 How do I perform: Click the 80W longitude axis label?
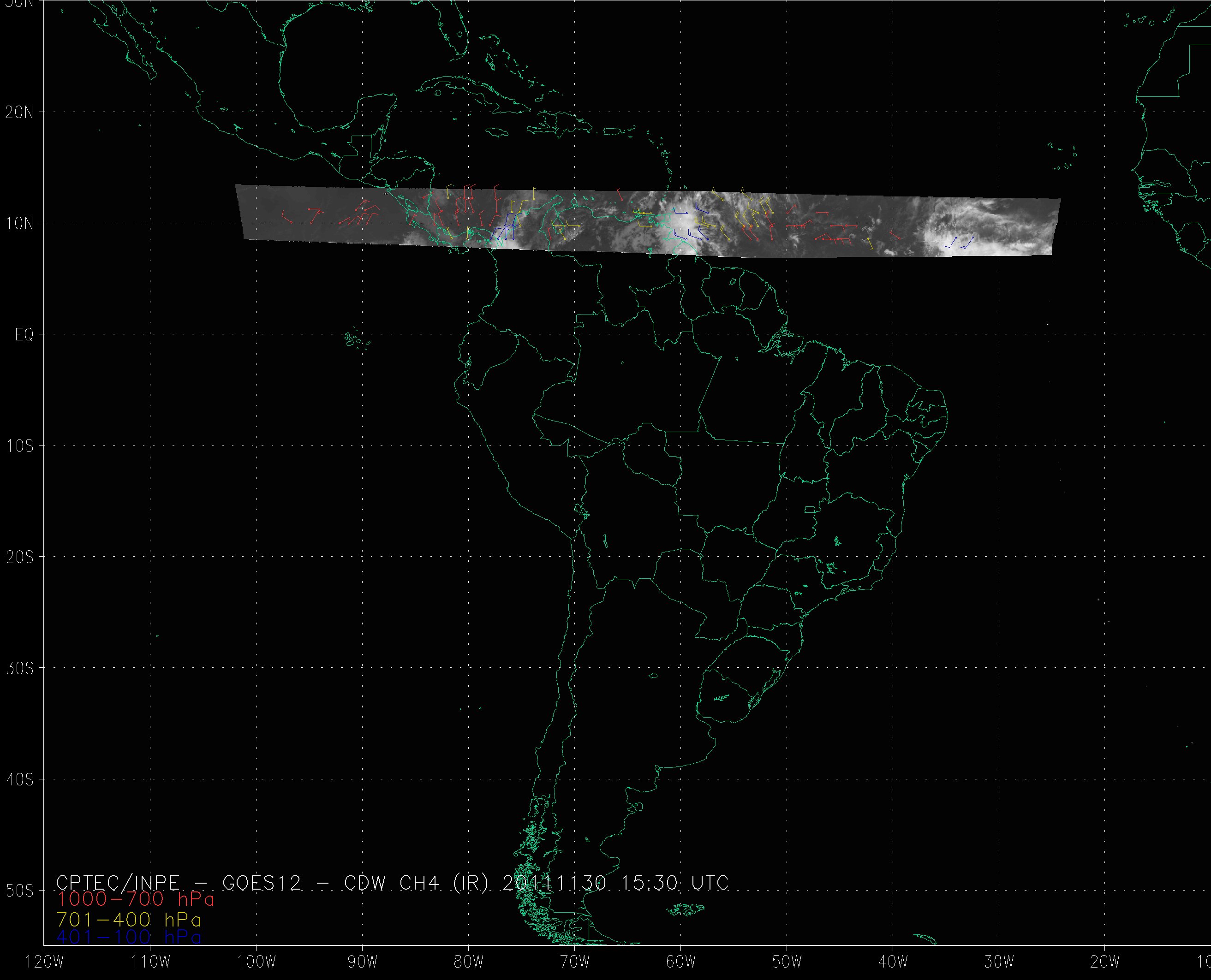click(x=469, y=962)
